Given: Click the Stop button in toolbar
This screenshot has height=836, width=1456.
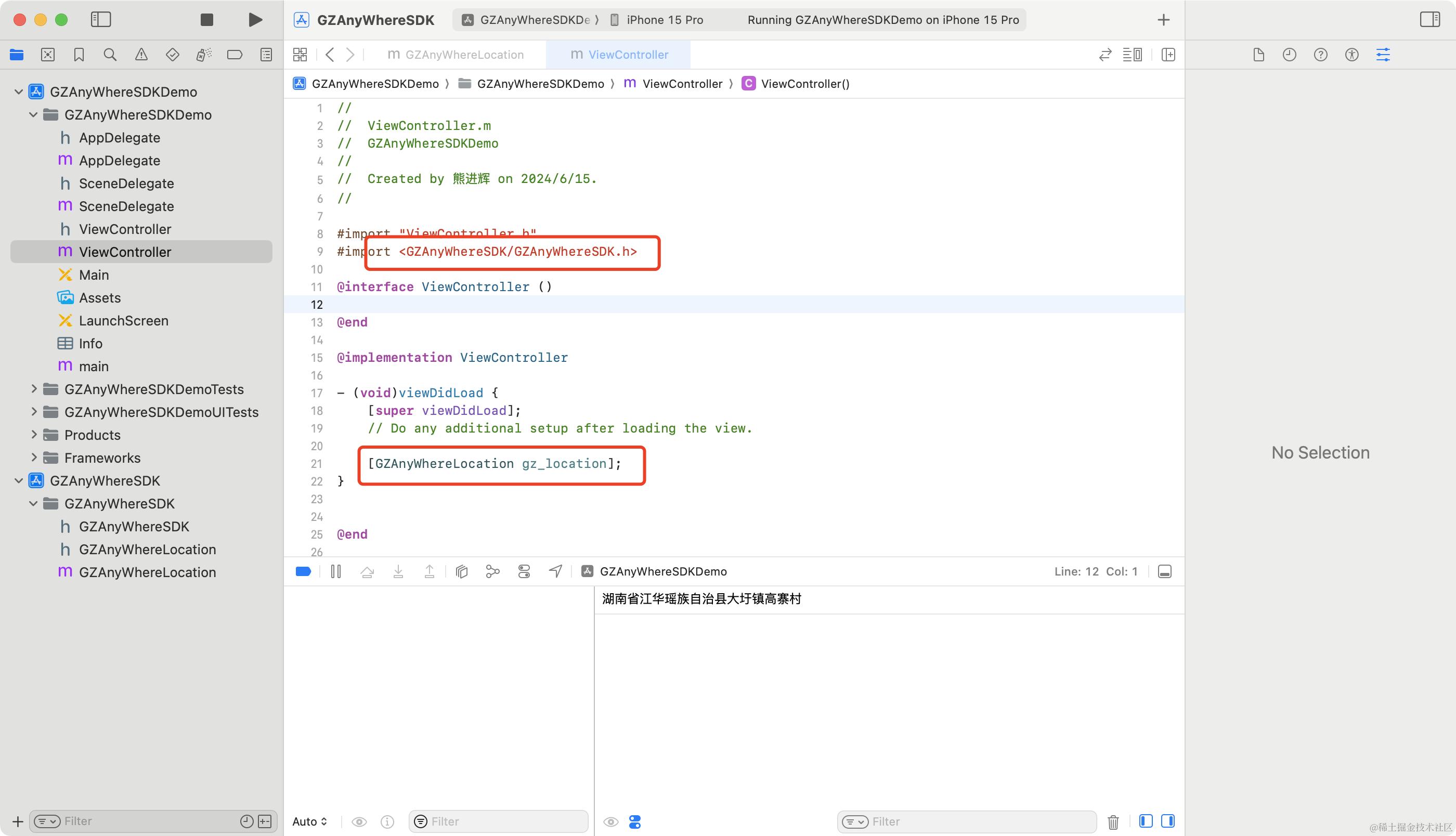Looking at the screenshot, I should [206, 20].
